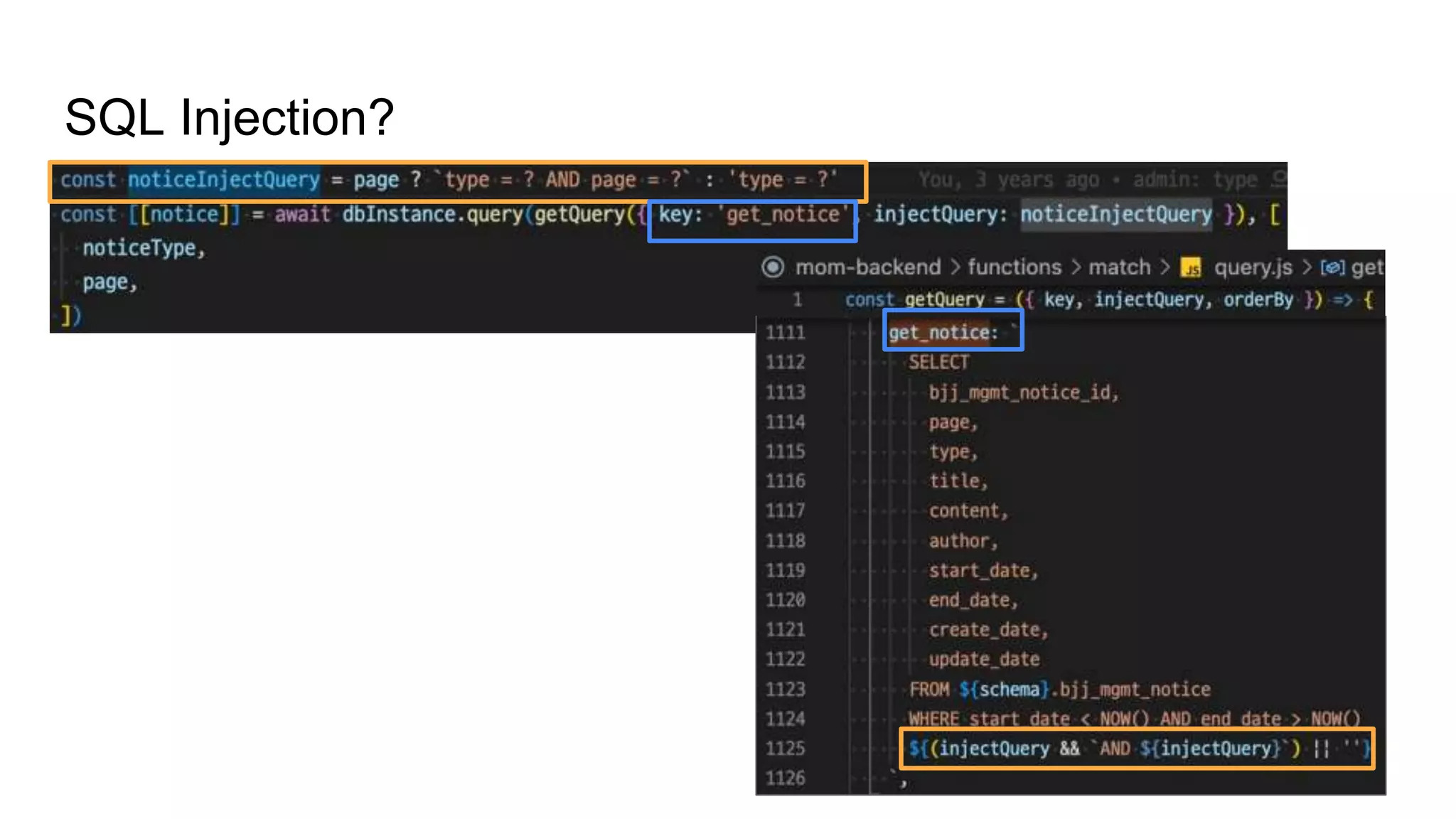Click line number 1118 in gutter
The height and width of the screenshot is (819, 1456).
(x=785, y=541)
